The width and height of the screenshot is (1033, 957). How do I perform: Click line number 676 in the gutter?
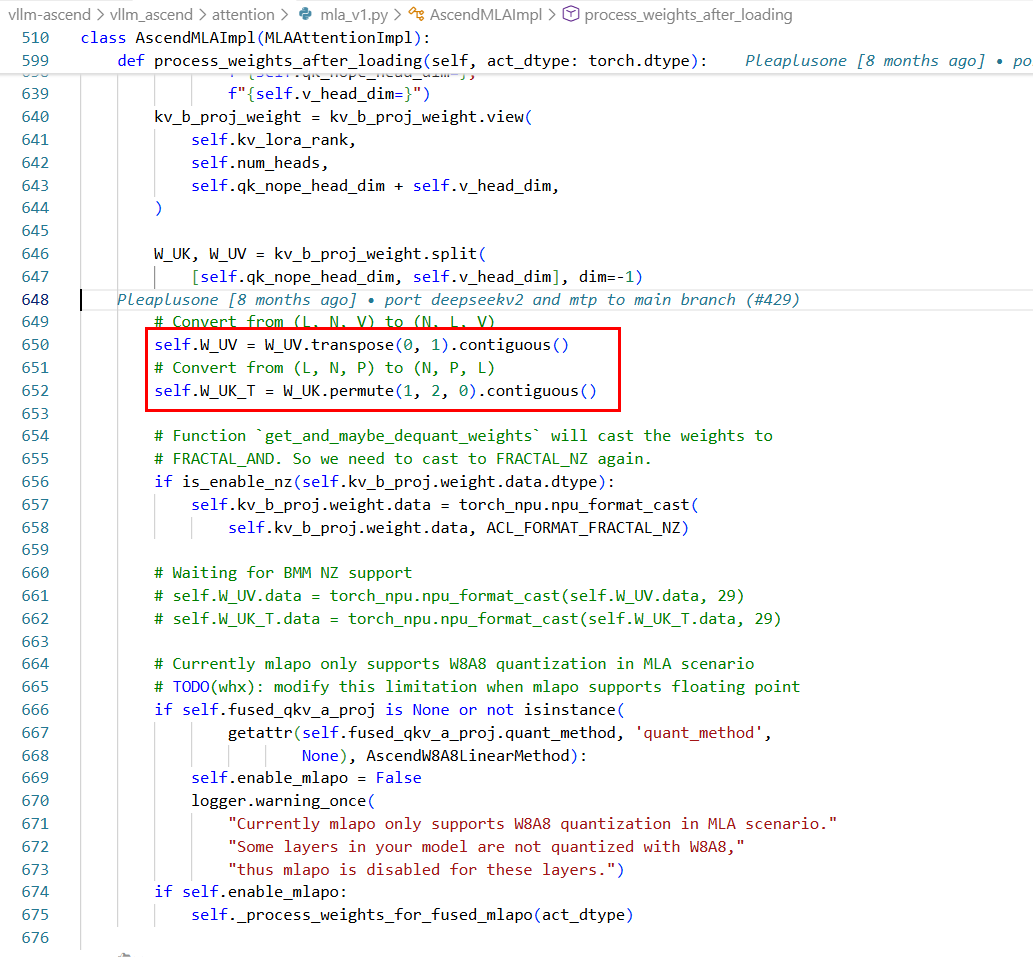click(x=35, y=938)
